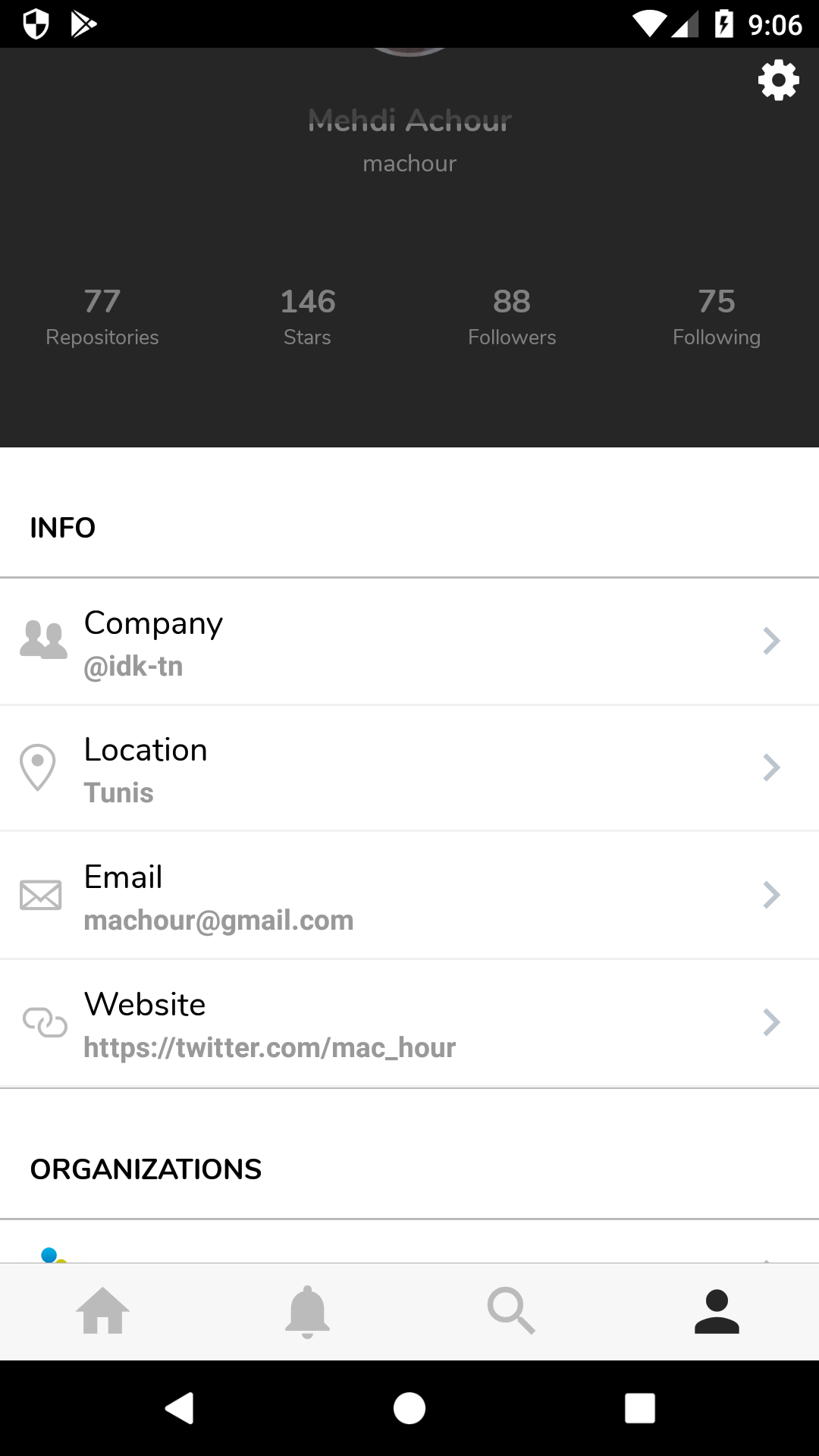Open the Company row chevron
The width and height of the screenshot is (819, 1456).
(771, 641)
